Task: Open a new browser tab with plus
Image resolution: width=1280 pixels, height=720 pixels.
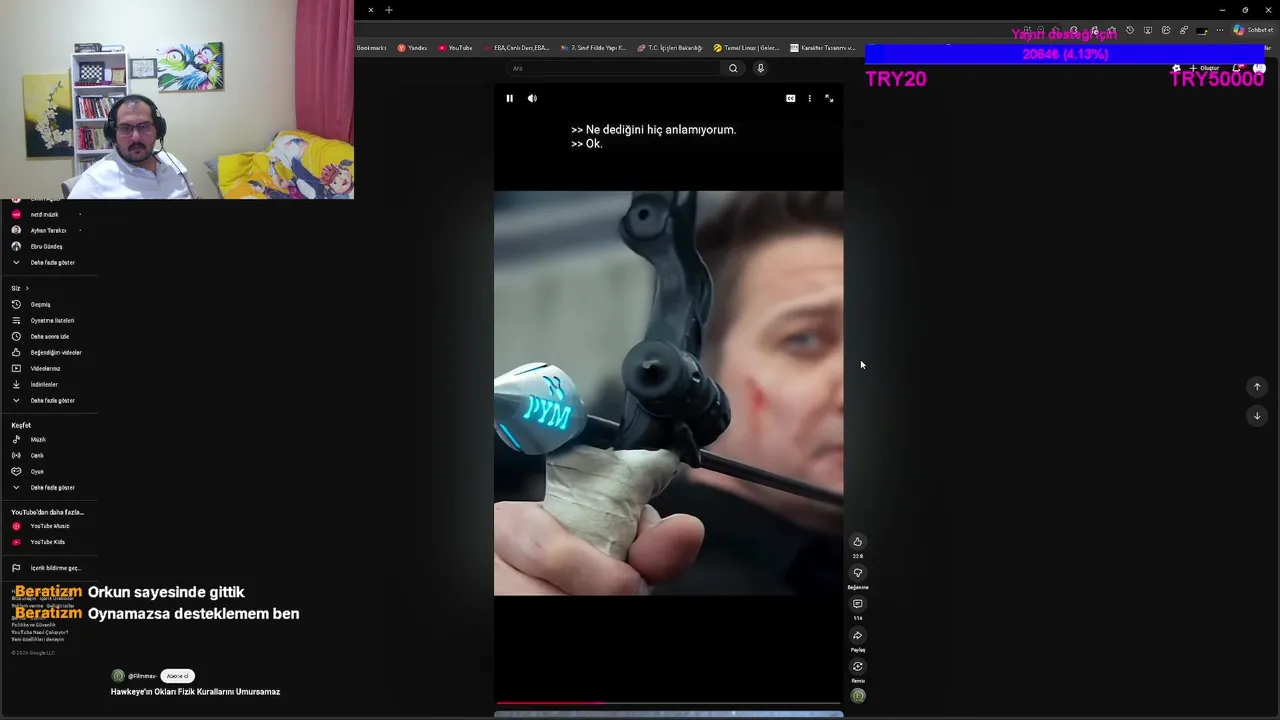Action: pyautogui.click(x=389, y=10)
